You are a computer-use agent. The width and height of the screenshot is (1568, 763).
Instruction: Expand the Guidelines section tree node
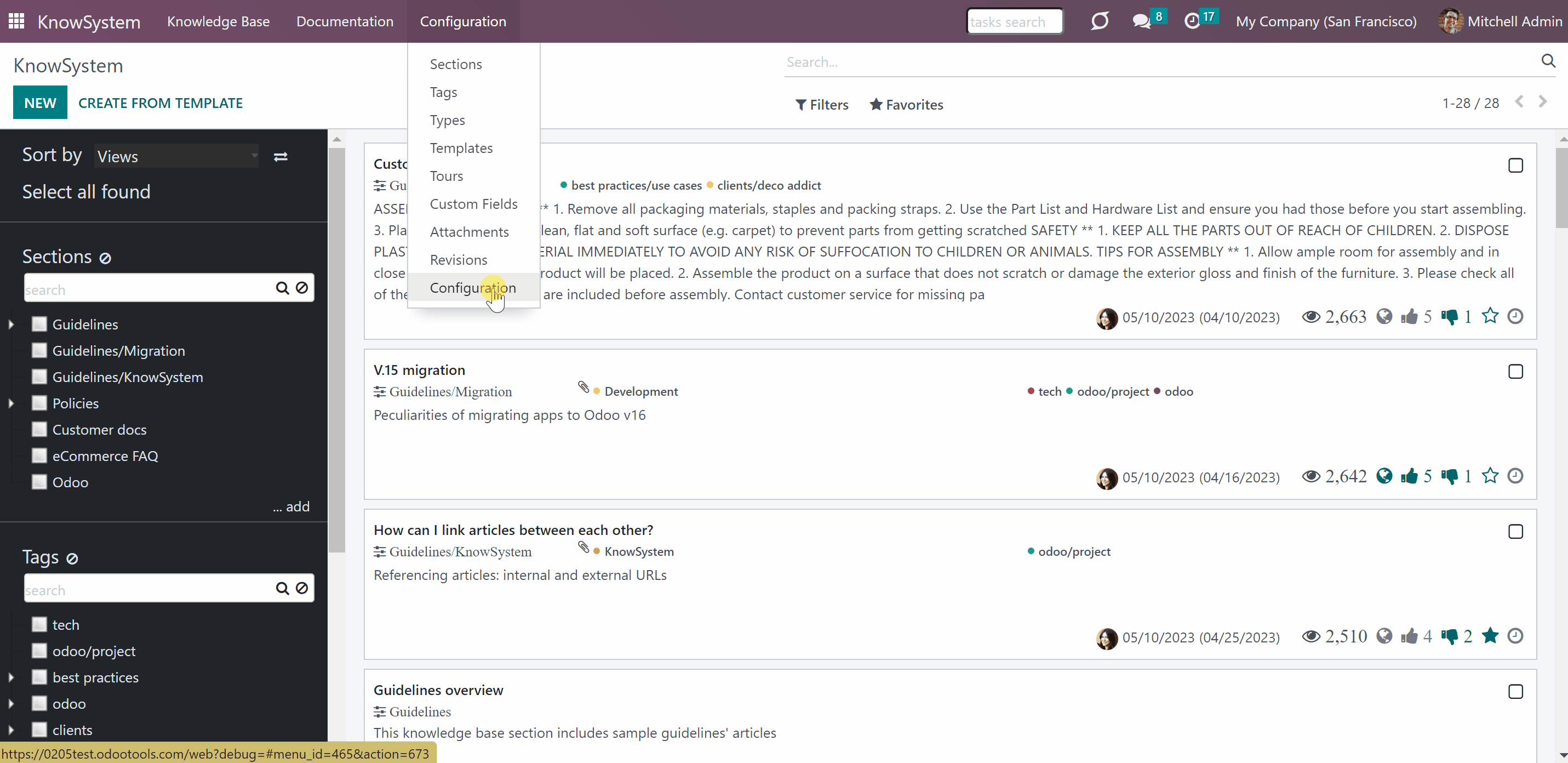click(11, 324)
